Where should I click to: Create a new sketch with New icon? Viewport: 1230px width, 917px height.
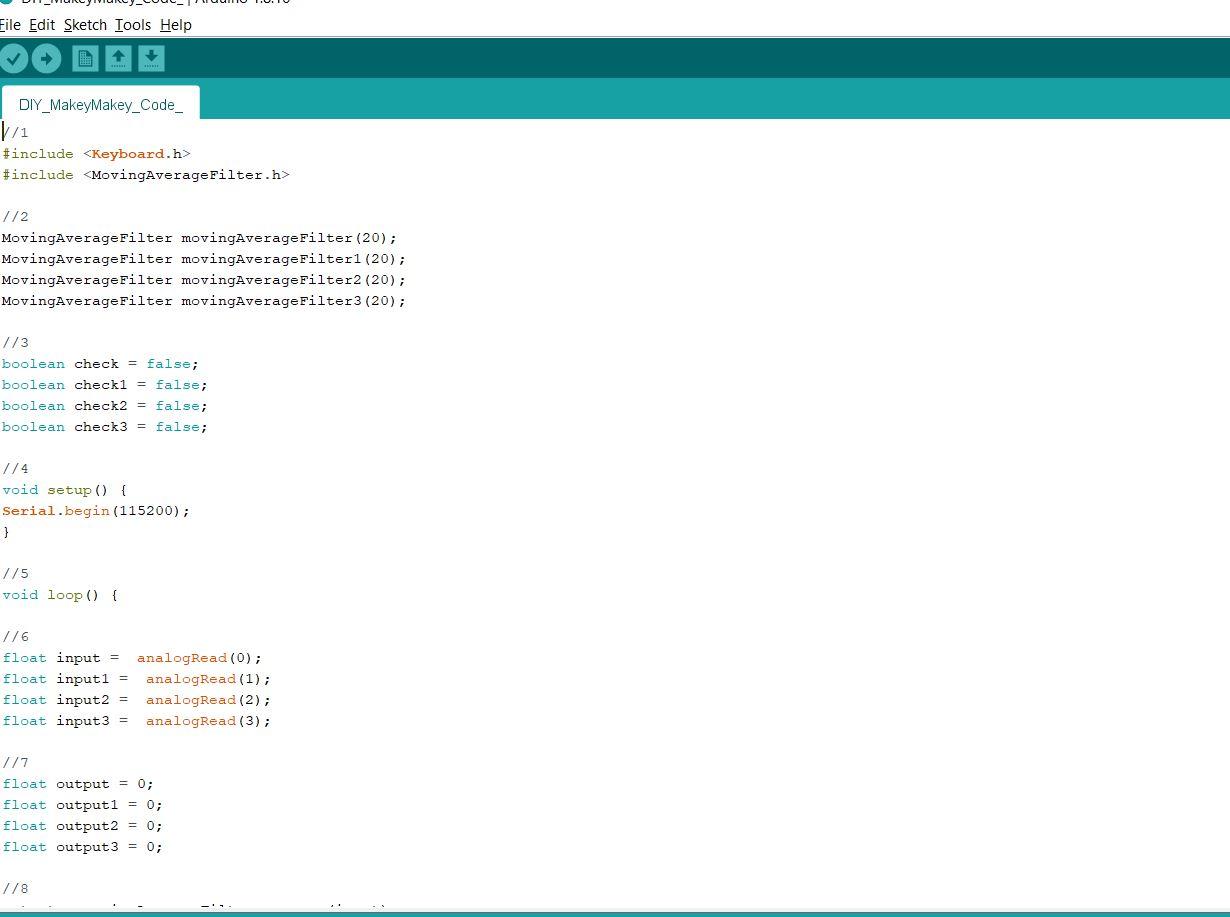pos(85,59)
